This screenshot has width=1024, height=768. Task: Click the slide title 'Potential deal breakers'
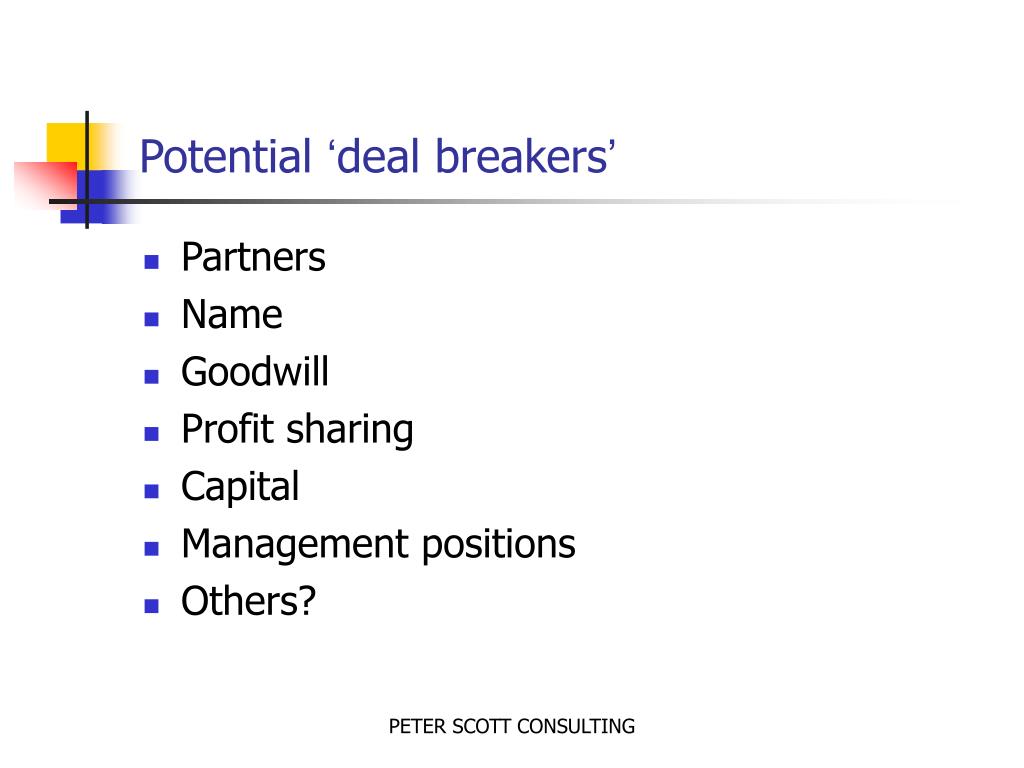pos(377,157)
